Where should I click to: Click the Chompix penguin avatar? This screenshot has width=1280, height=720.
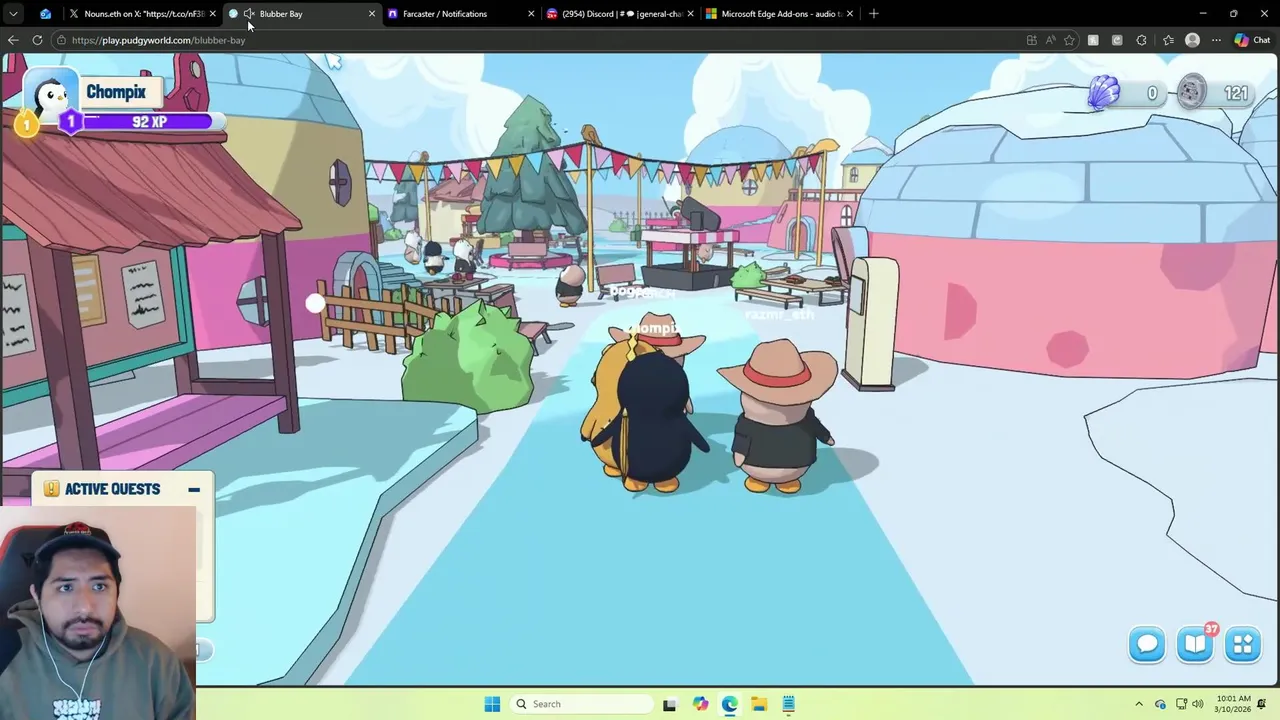click(x=50, y=96)
